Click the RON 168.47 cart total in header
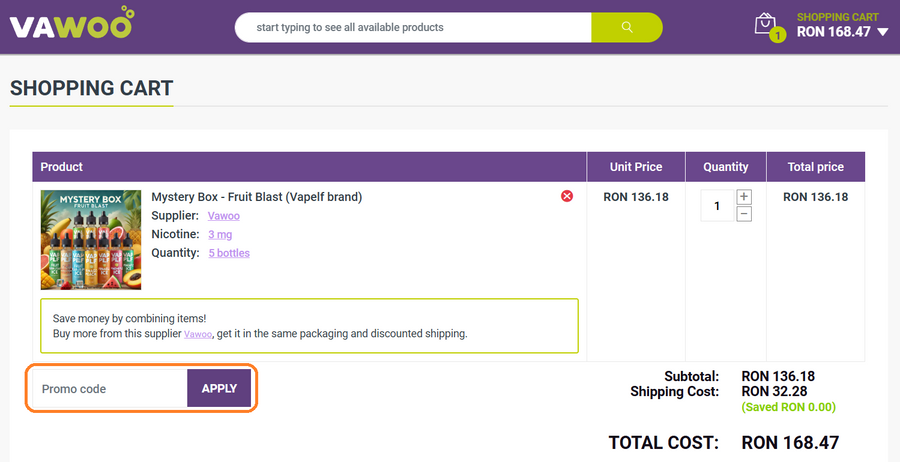This screenshot has height=462, width=900. pyautogui.click(x=833, y=32)
